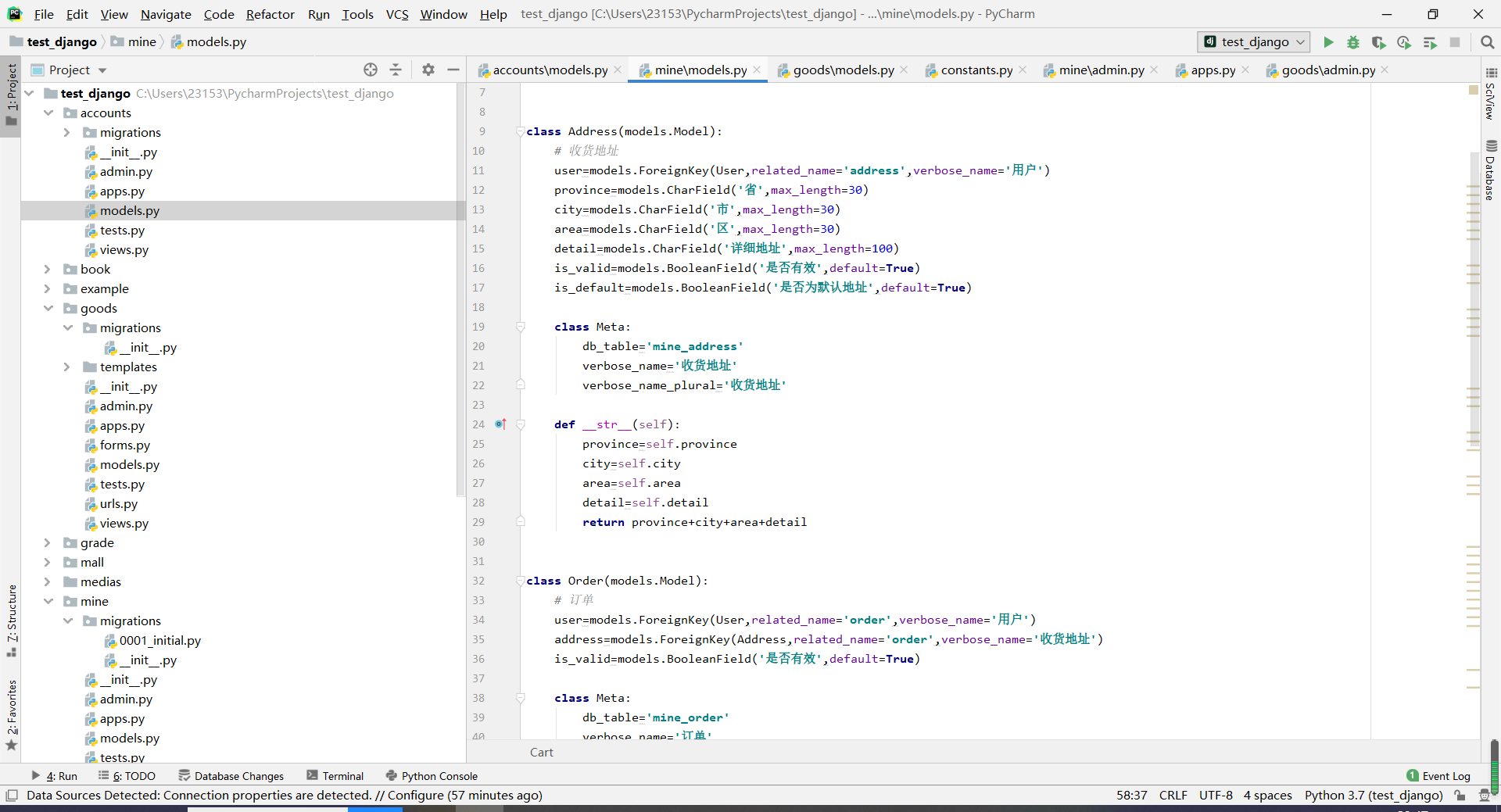The width and height of the screenshot is (1501, 812).
Task: Click the read-only lock icon in status bar
Action: [x=1460, y=796]
